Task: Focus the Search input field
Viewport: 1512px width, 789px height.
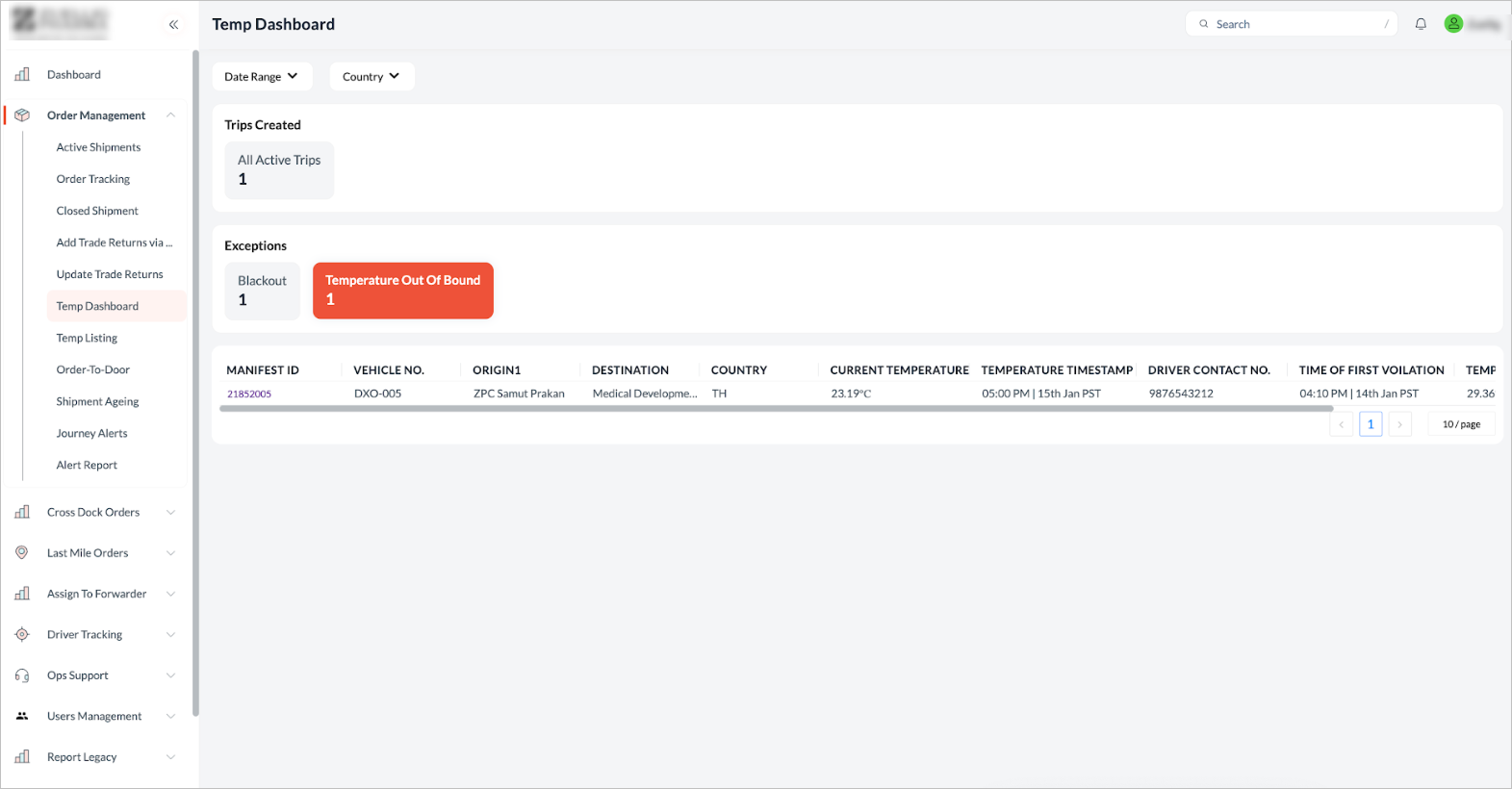Action: click(1292, 24)
